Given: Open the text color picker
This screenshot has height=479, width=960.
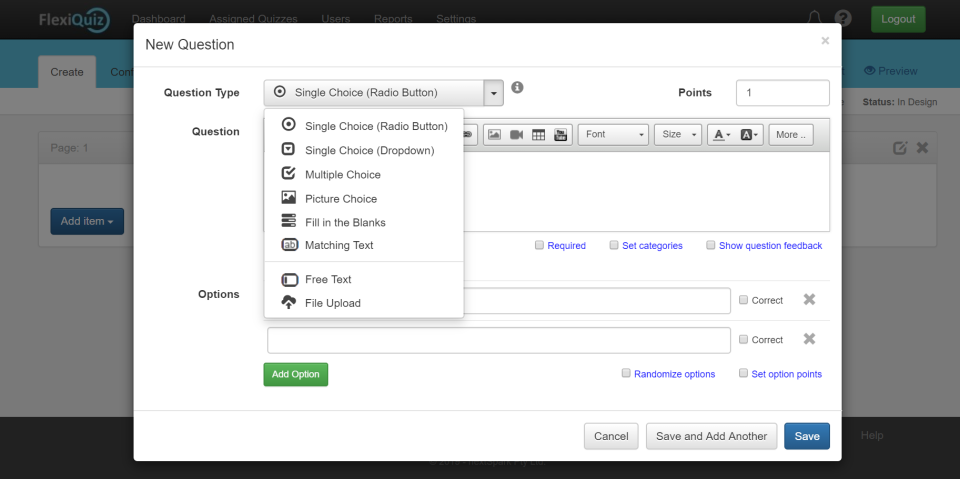Looking at the screenshot, I should (721, 134).
